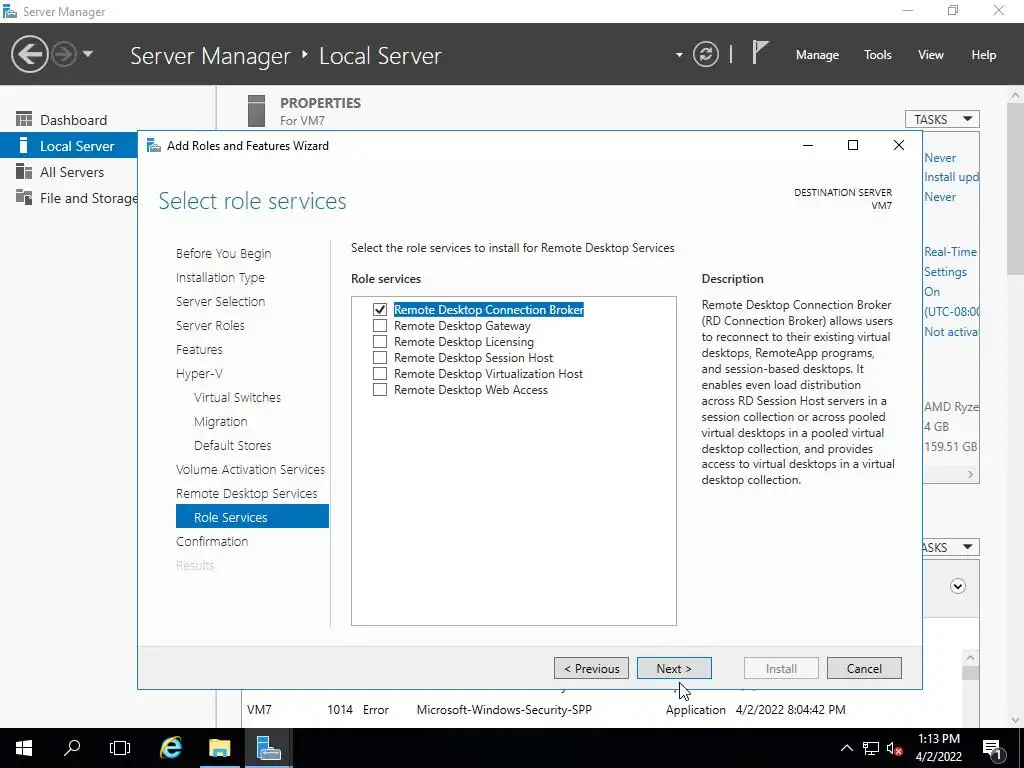Click the VM7 event row server name
Viewport: 1024px width, 768px height.
[x=259, y=709]
